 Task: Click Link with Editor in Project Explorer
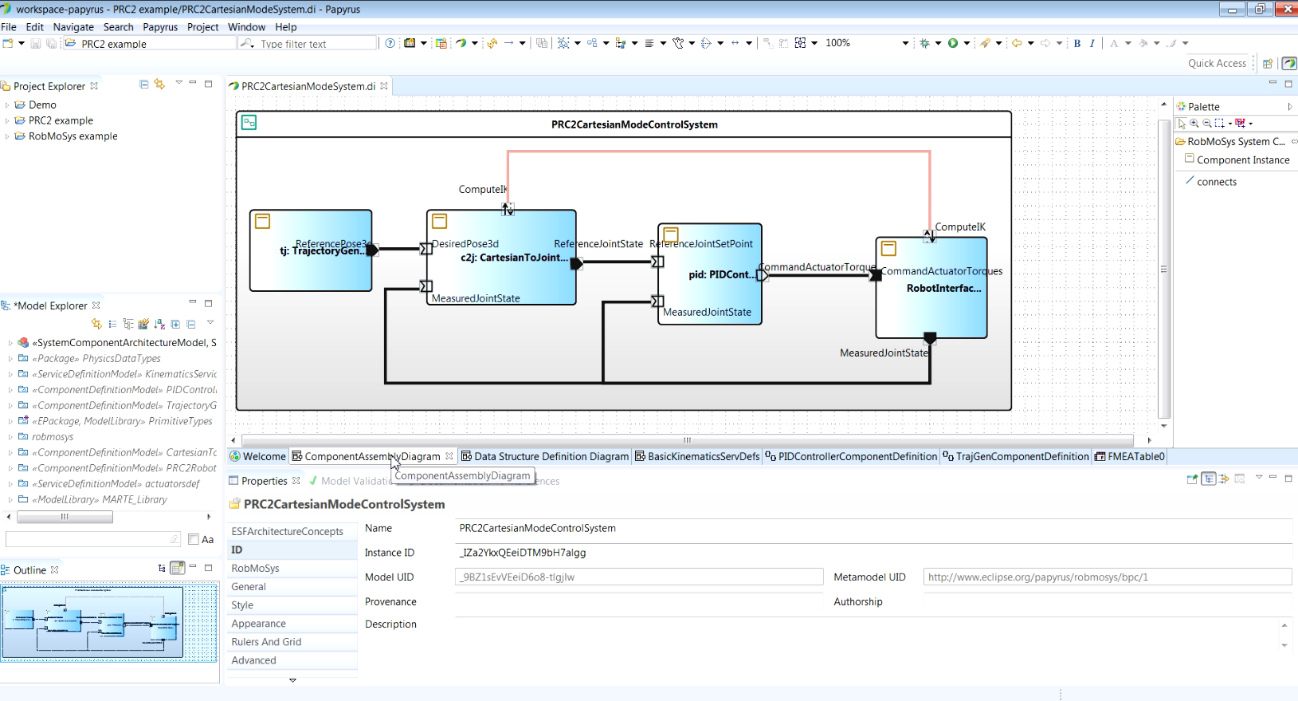[159, 85]
